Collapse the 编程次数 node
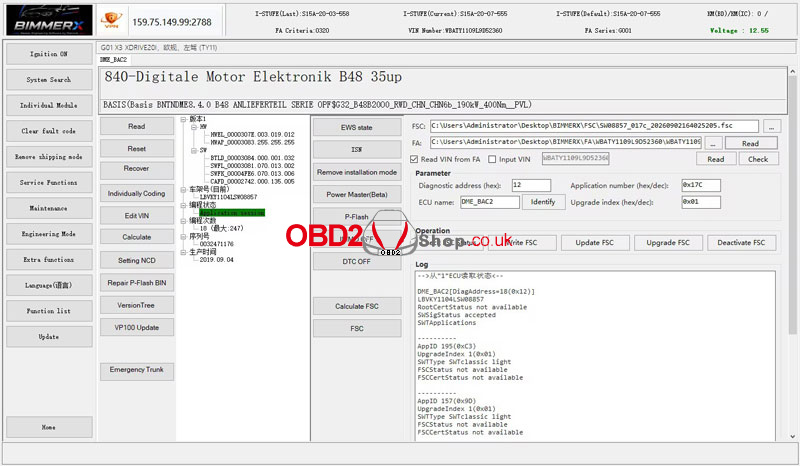This screenshot has width=800, height=466. click(184, 221)
